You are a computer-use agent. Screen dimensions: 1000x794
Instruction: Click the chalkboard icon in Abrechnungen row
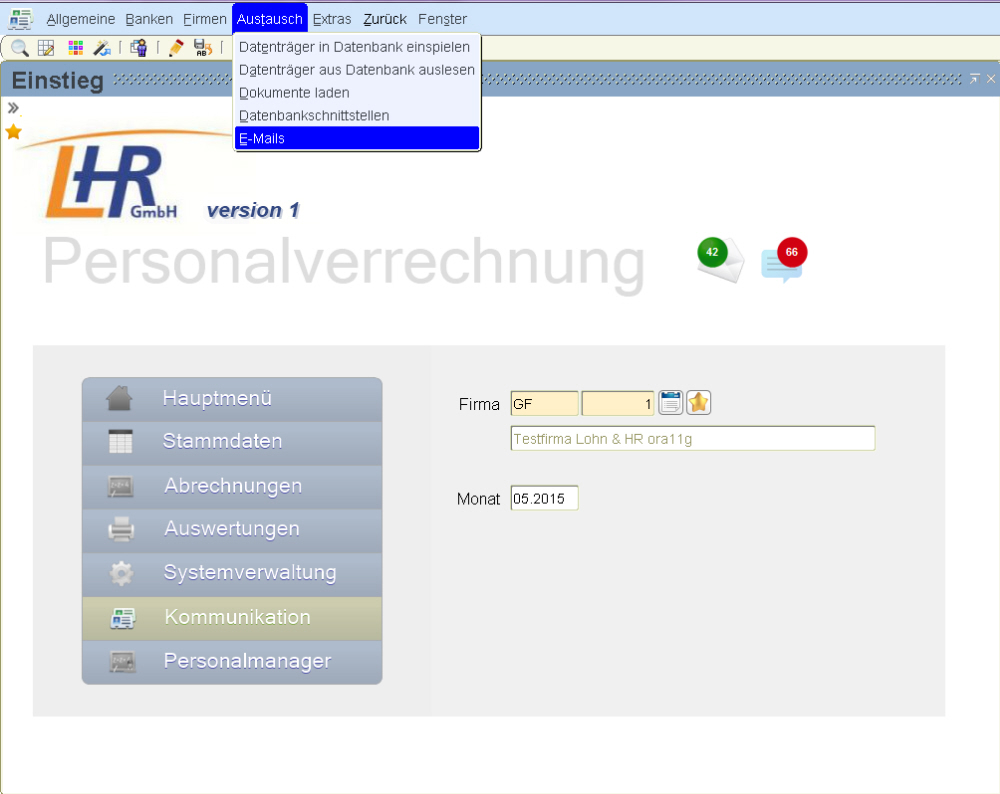click(121, 486)
